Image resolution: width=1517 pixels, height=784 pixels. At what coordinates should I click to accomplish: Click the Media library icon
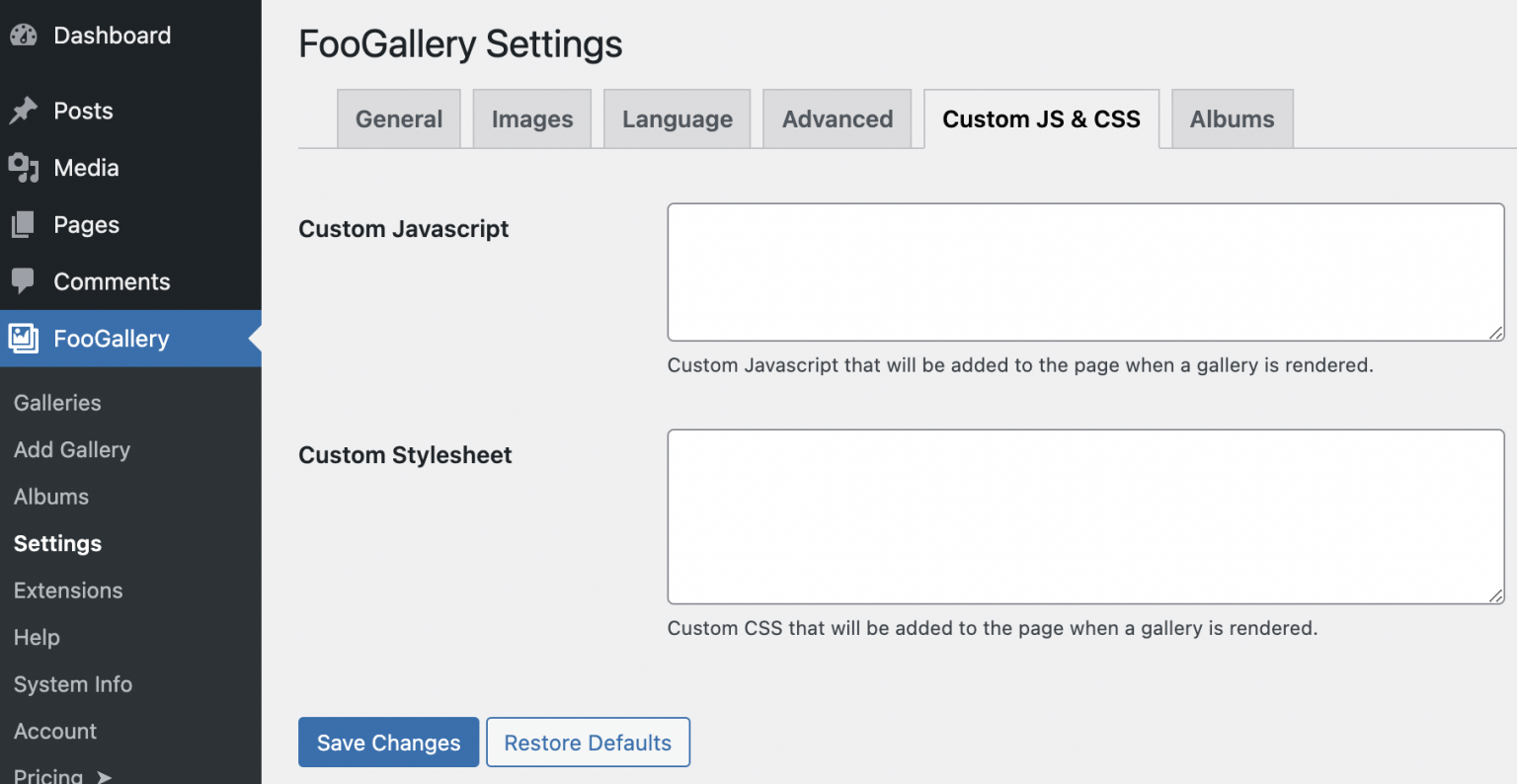point(24,168)
